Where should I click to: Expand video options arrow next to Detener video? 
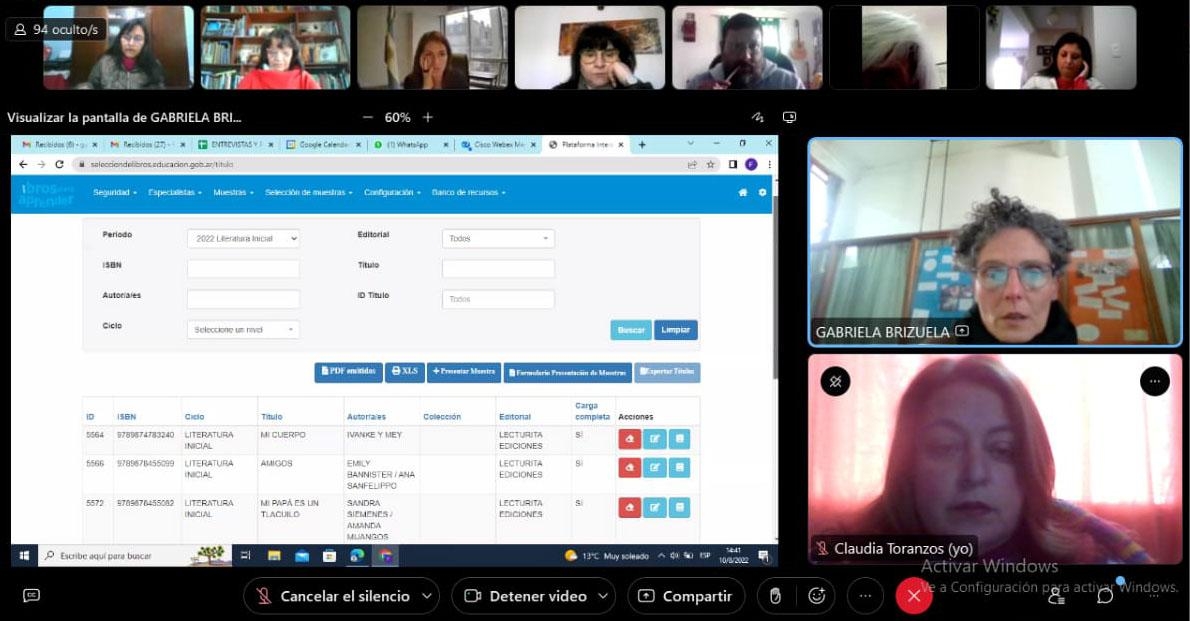(604, 596)
